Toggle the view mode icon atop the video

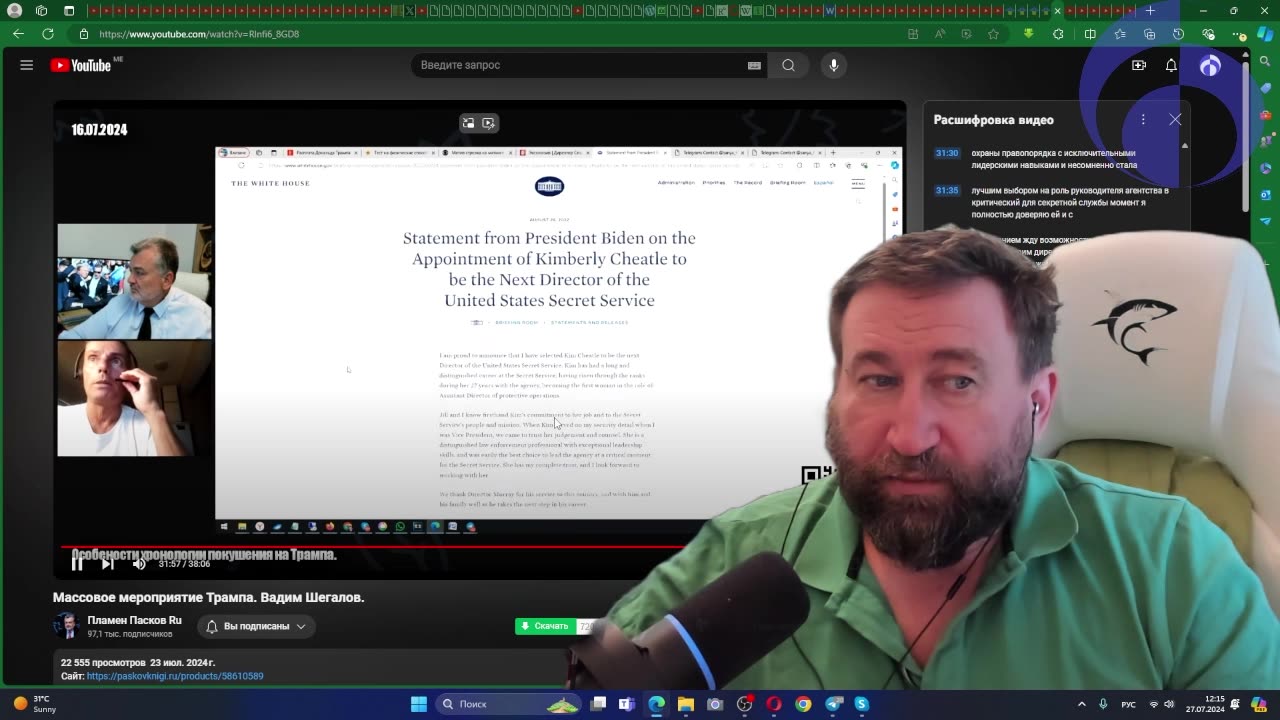pyautogui.click(x=488, y=123)
